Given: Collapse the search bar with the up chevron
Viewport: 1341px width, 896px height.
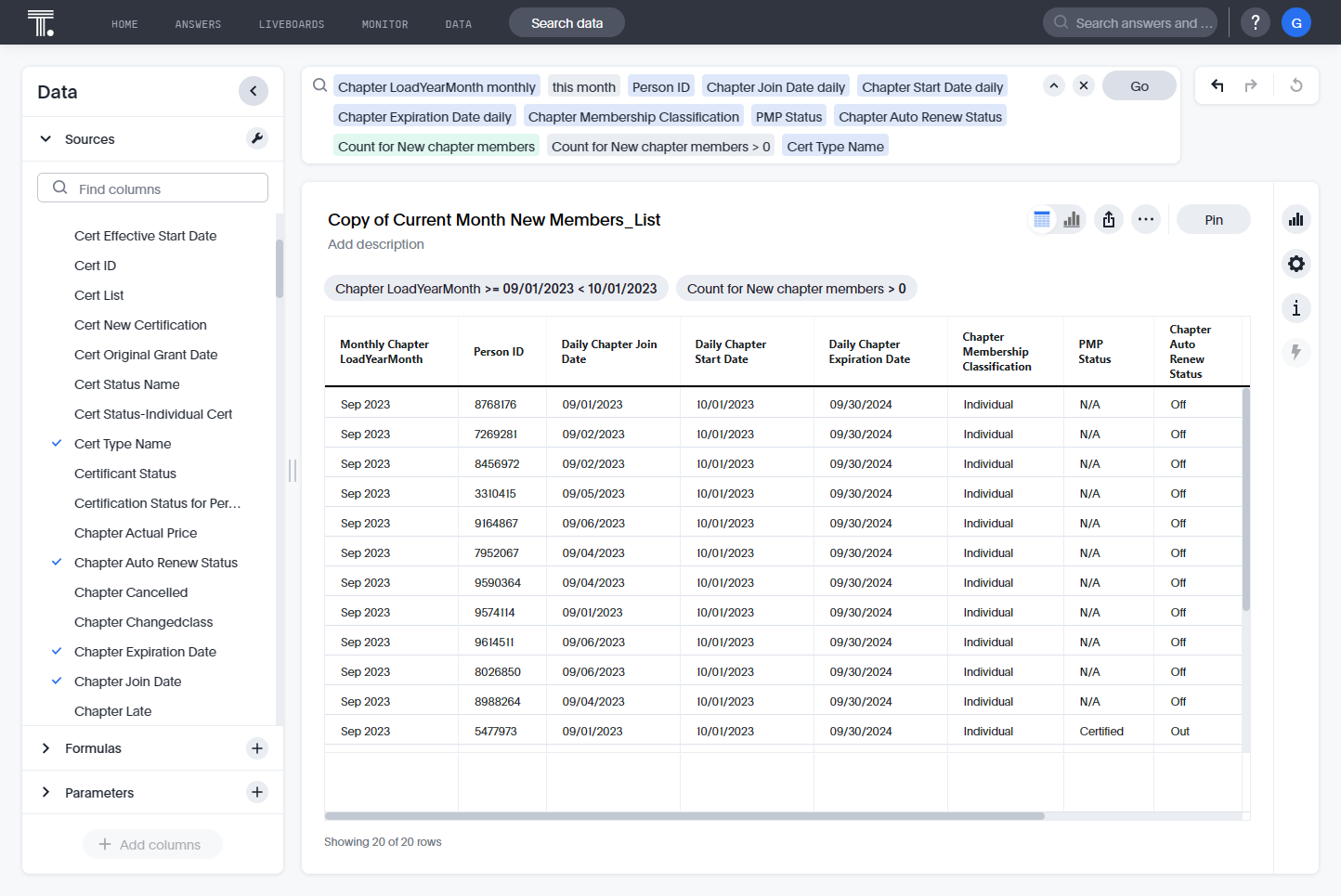Looking at the screenshot, I should click(1054, 85).
